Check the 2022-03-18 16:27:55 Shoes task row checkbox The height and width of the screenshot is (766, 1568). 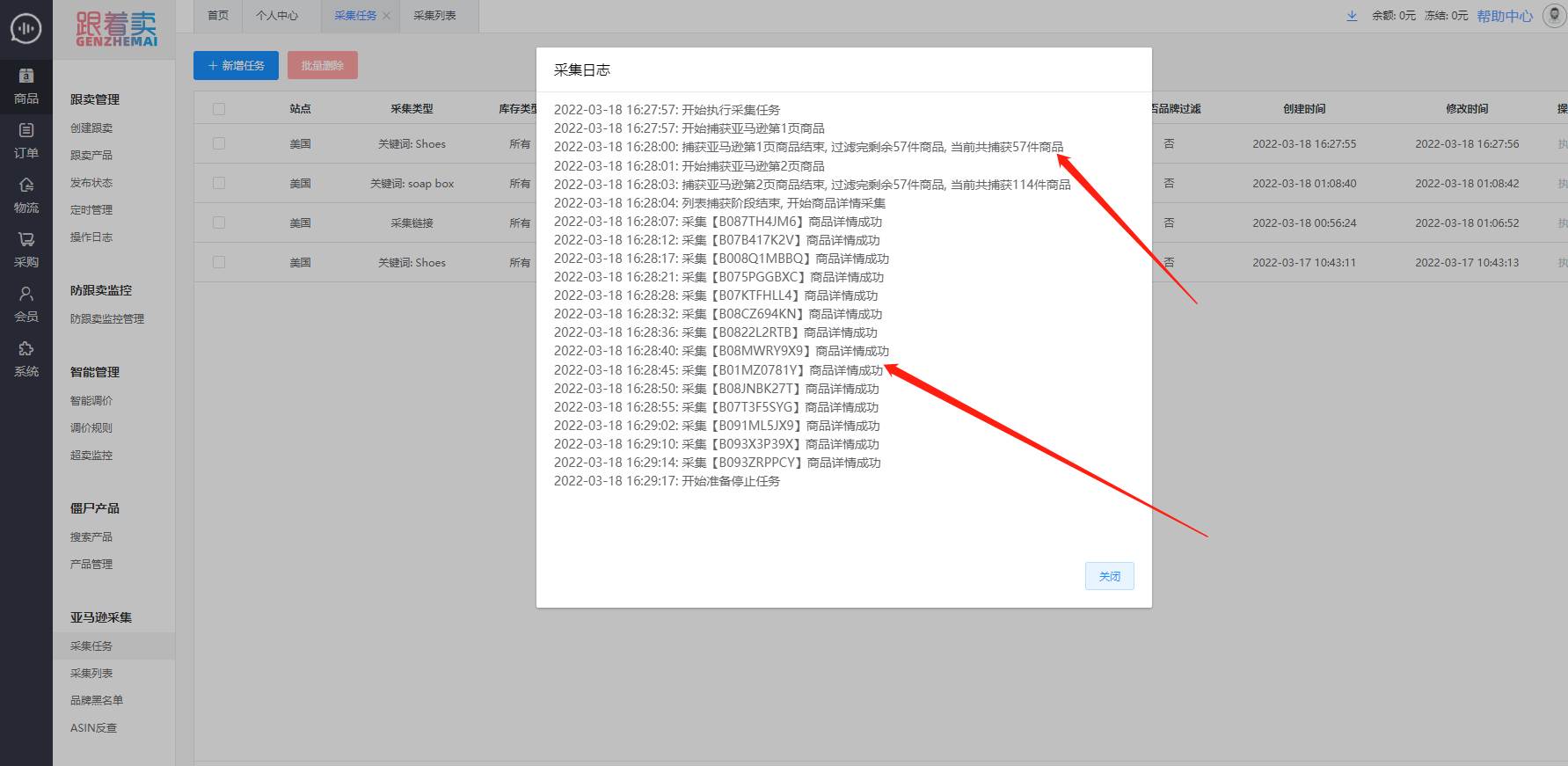(x=219, y=143)
